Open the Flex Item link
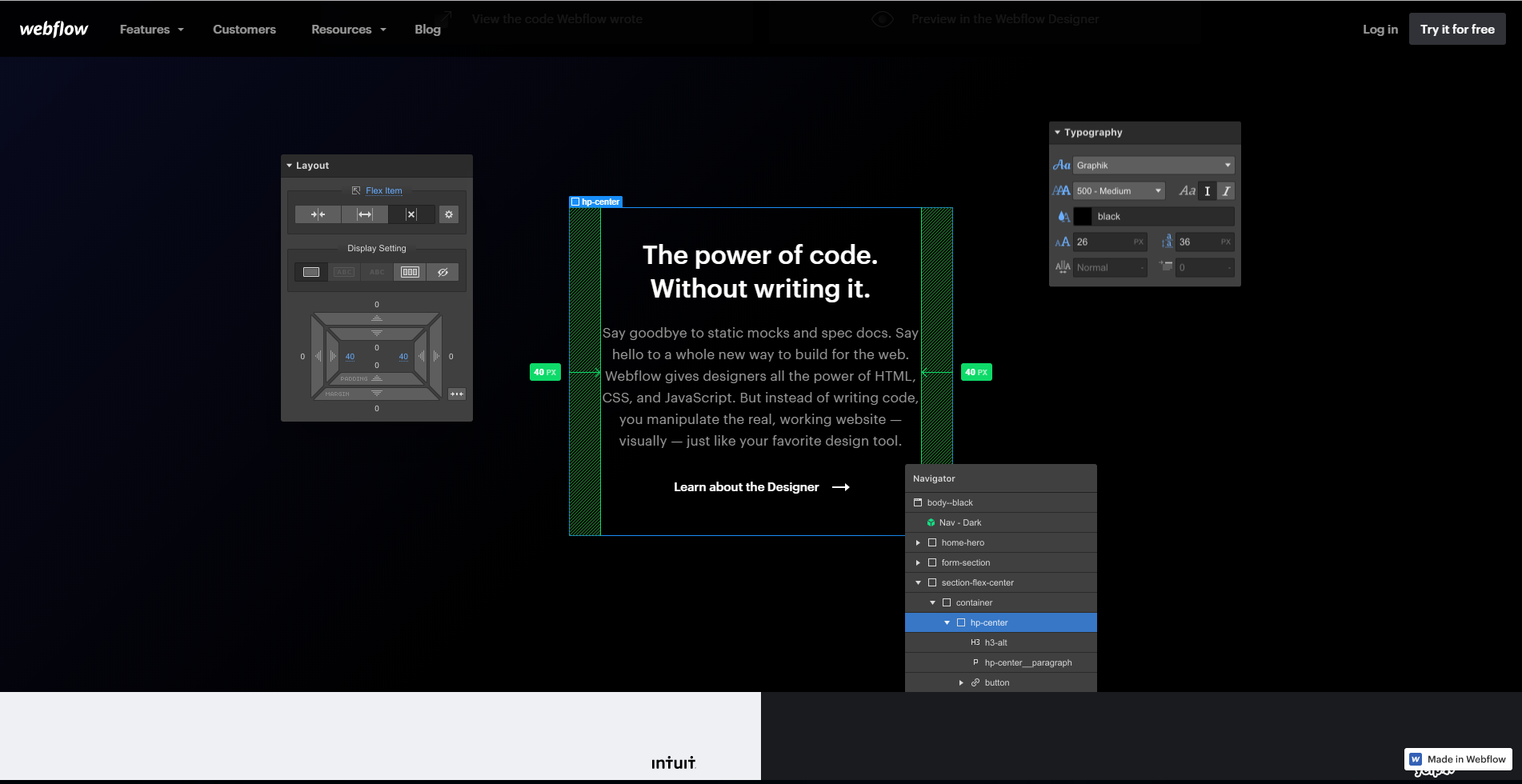The width and height of the screenshot is (1522, 784). 384,190
